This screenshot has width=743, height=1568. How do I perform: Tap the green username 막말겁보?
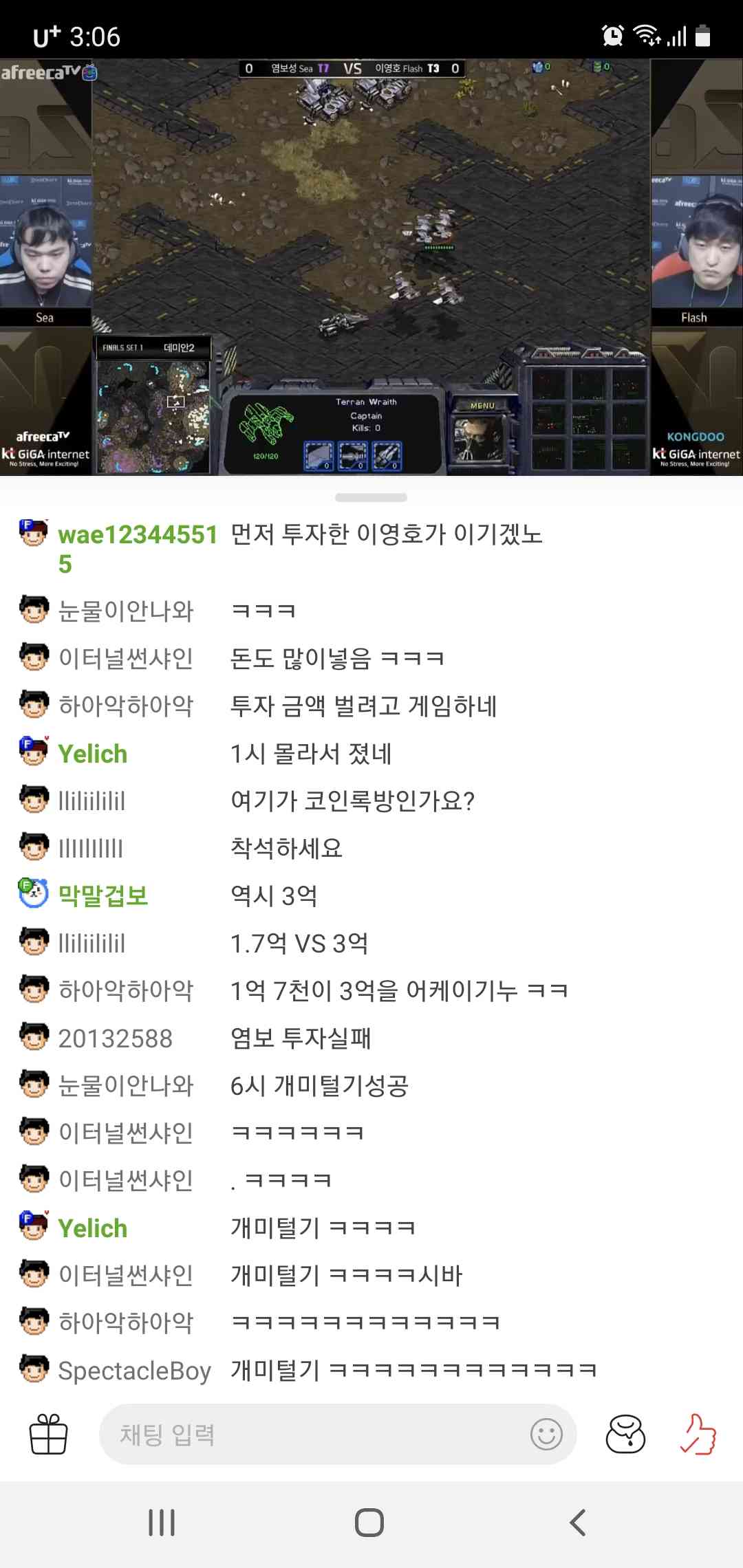(x=103, y=895)
